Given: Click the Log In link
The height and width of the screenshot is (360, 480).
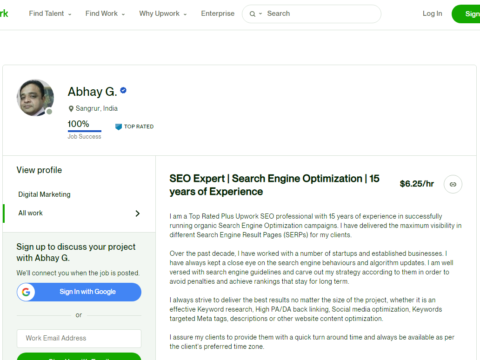Looking at the screenshot, I should click(x=432, y=14).
